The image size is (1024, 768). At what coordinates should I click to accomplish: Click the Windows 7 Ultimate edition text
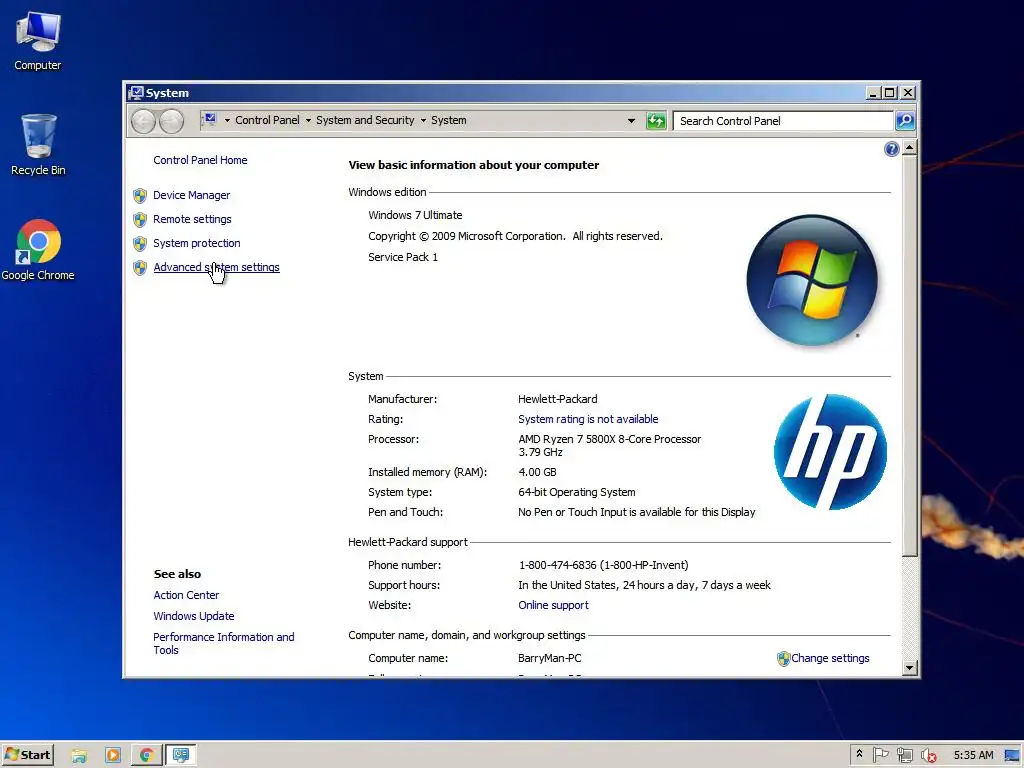(x=415, y=216)
